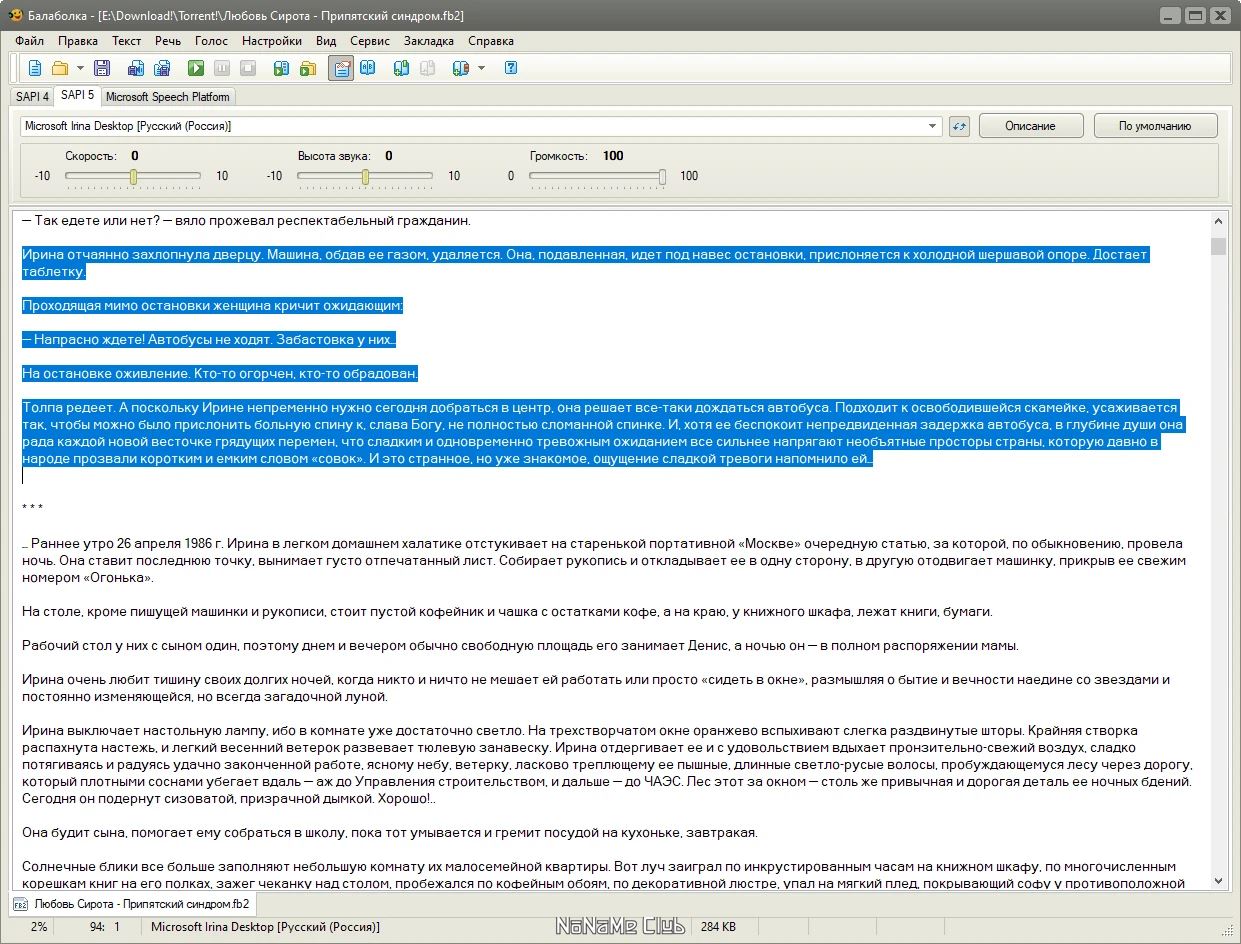Screen dimensions: 1241x944
Task: Click the add bookmark icon
Action: coord(402,68)
